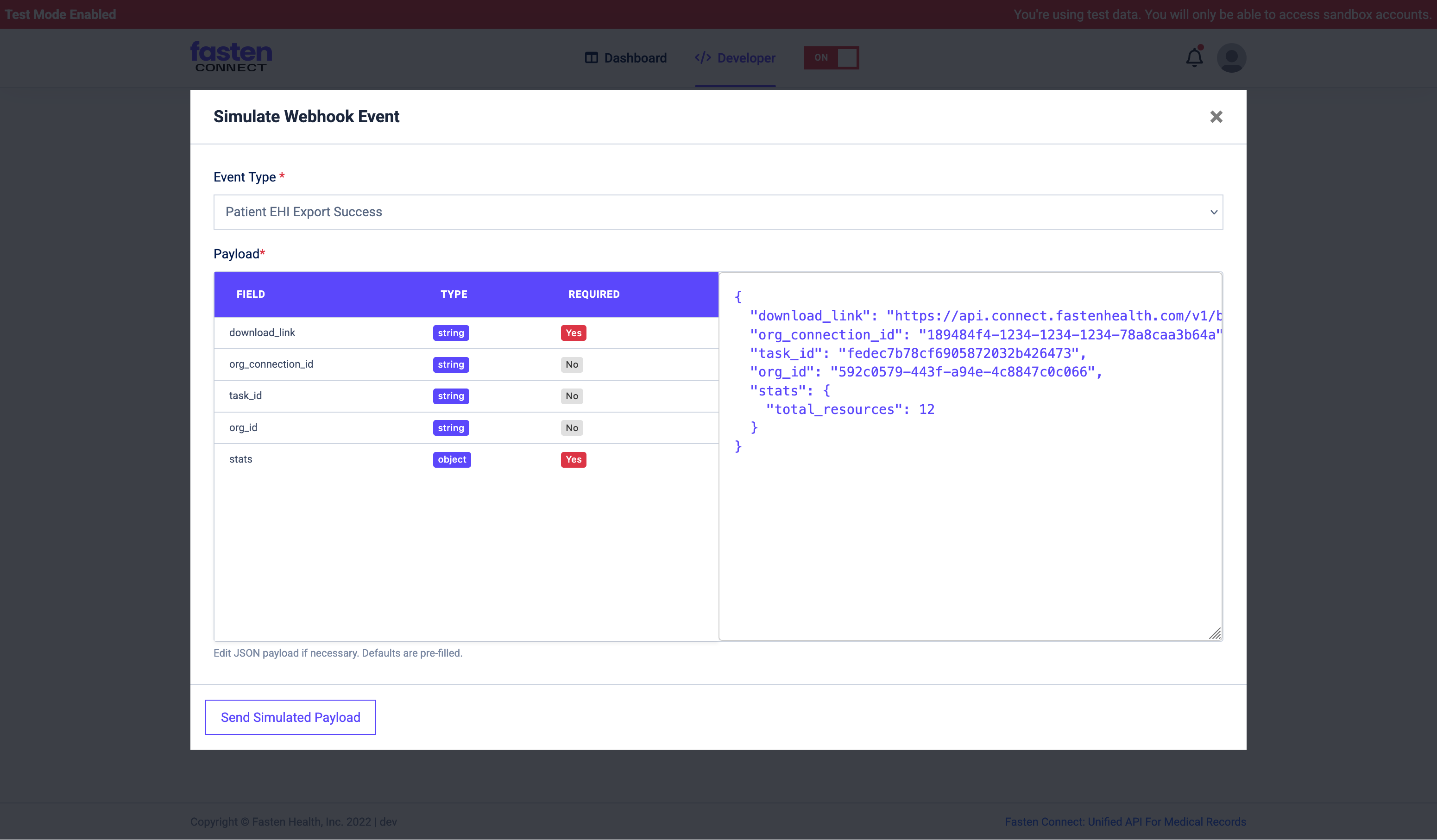Click the notification red dot indicator
This screenshot has height=840, width=1437.
tap(1201, 49)
